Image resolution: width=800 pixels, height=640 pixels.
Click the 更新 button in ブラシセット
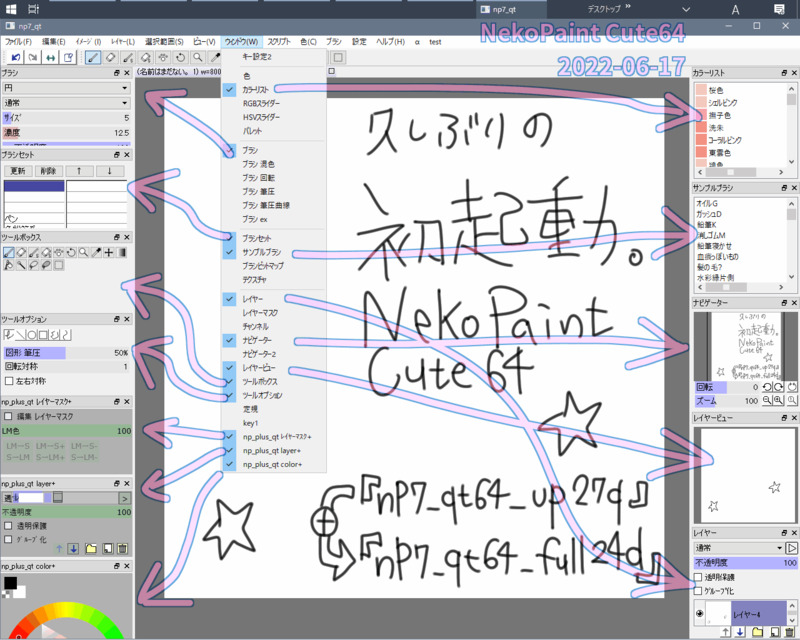point(18,171)
